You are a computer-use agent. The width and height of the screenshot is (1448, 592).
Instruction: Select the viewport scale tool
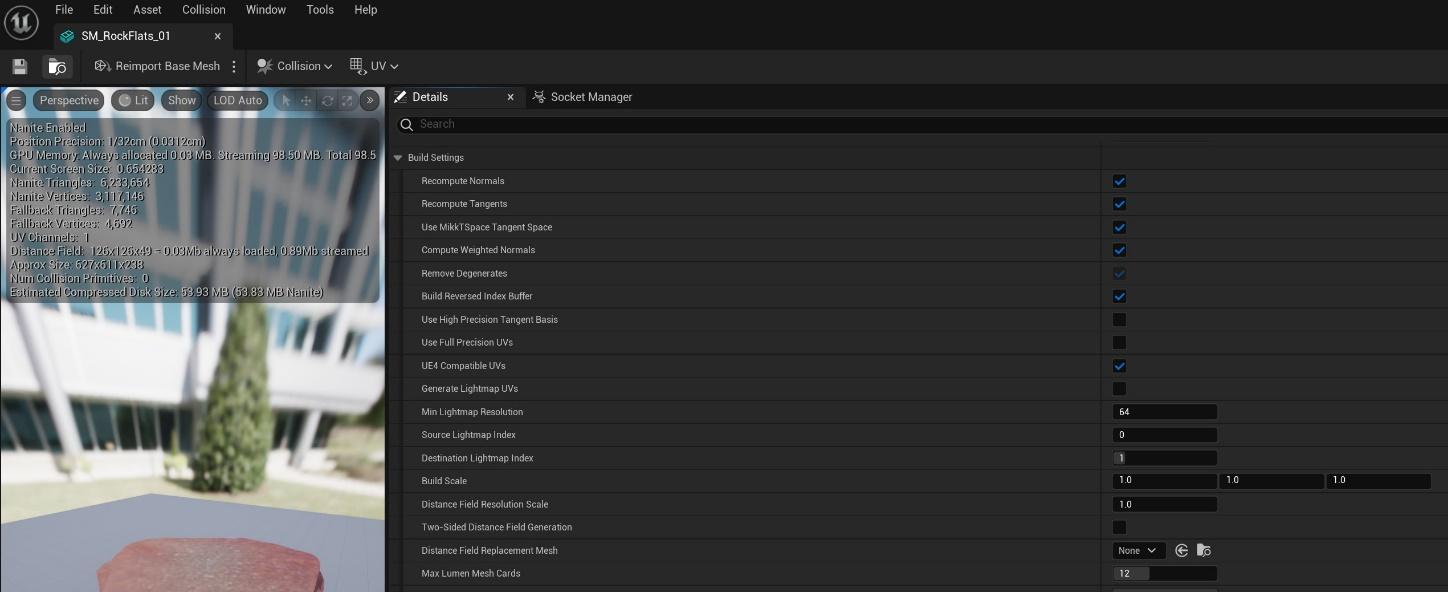point(347,100)
